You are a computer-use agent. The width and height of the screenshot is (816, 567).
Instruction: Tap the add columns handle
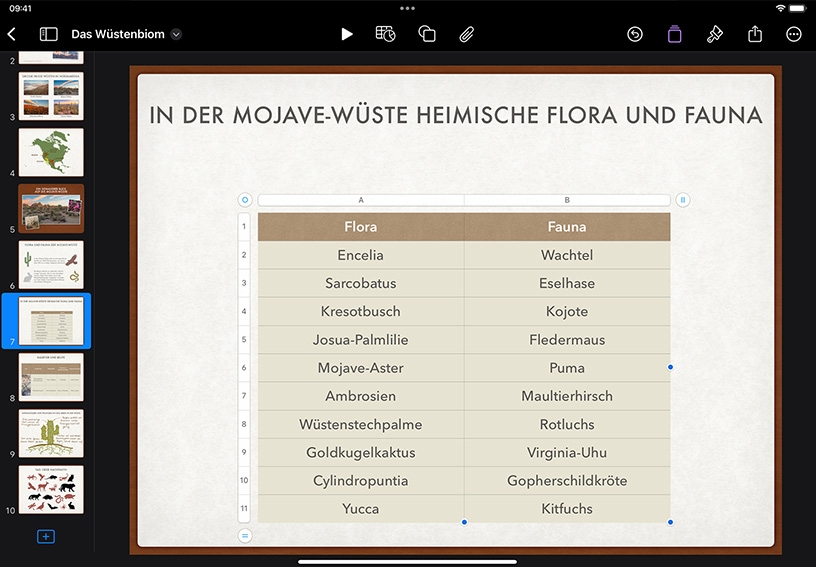[x=683, y=200]
